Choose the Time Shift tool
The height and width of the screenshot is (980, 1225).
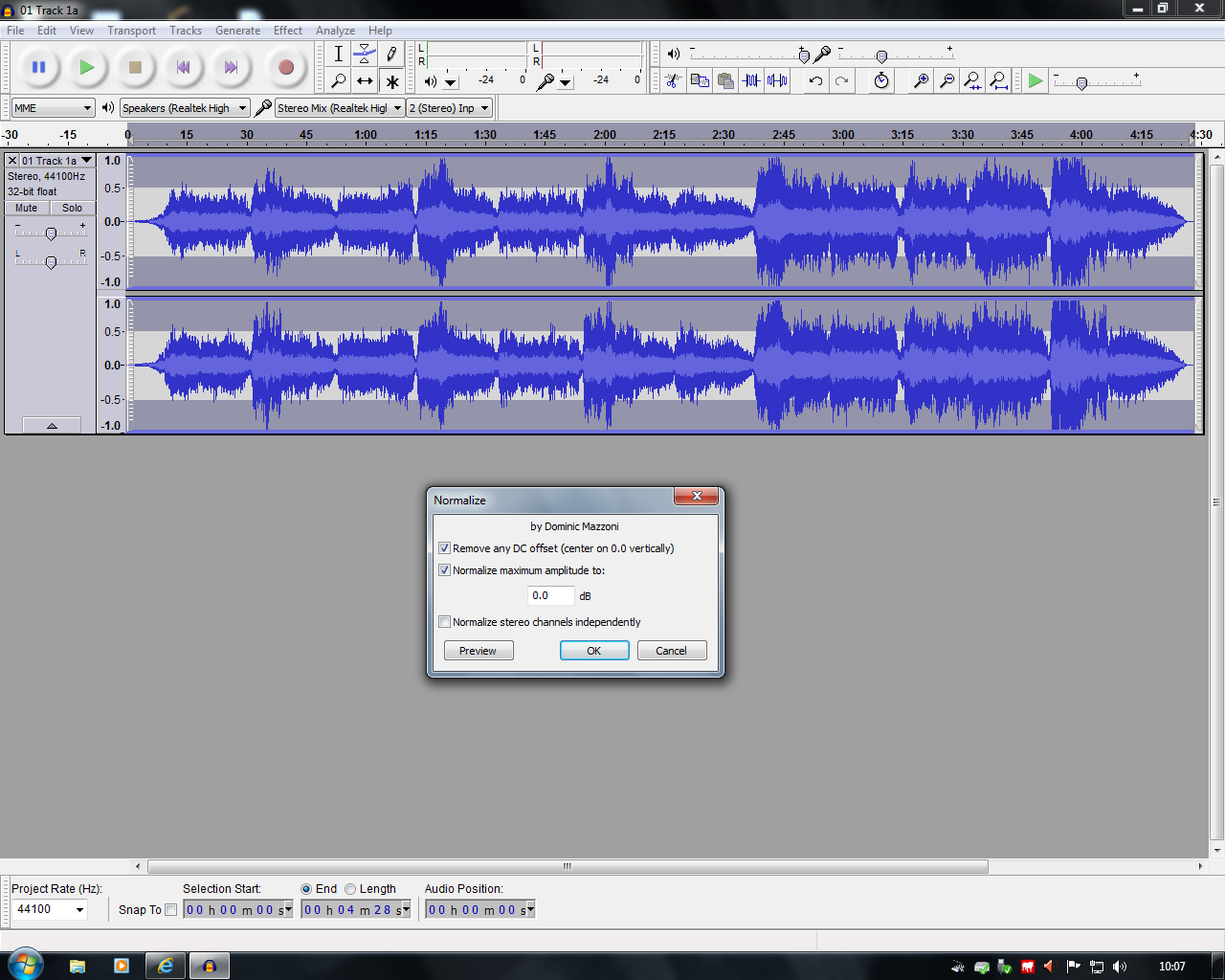pos(365,81)
